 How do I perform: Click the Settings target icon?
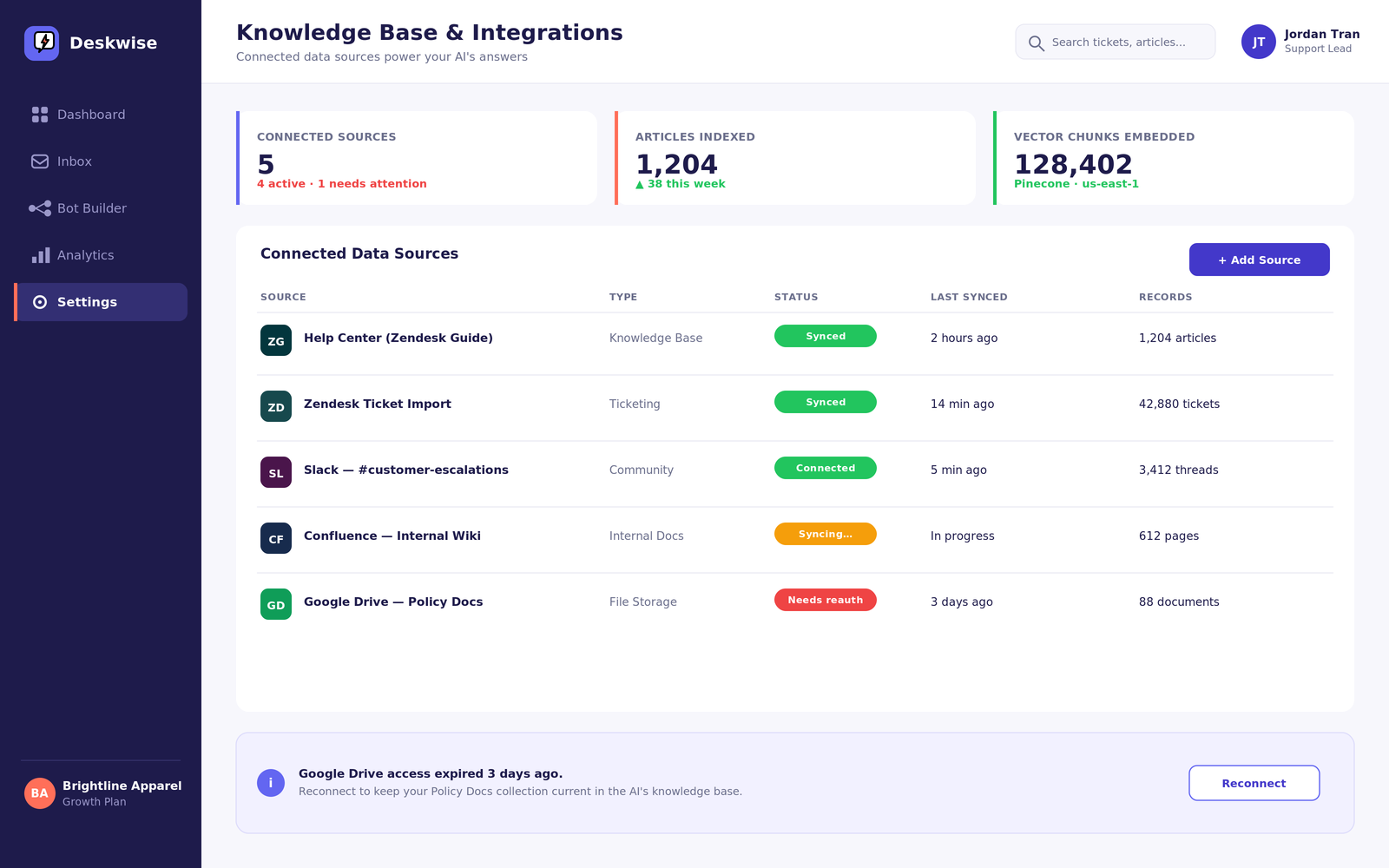tap(40, 302)
